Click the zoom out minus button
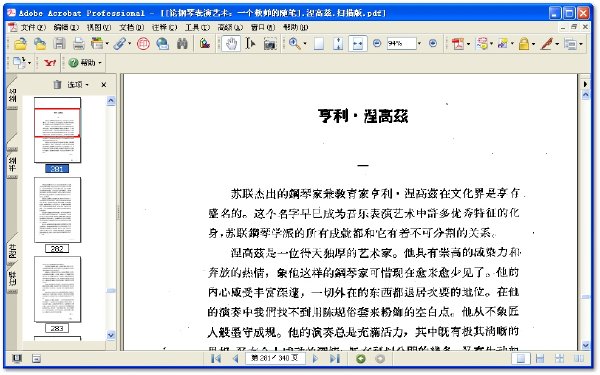The height and width of the screenshot is (375, 600). [x=377, y=43]
